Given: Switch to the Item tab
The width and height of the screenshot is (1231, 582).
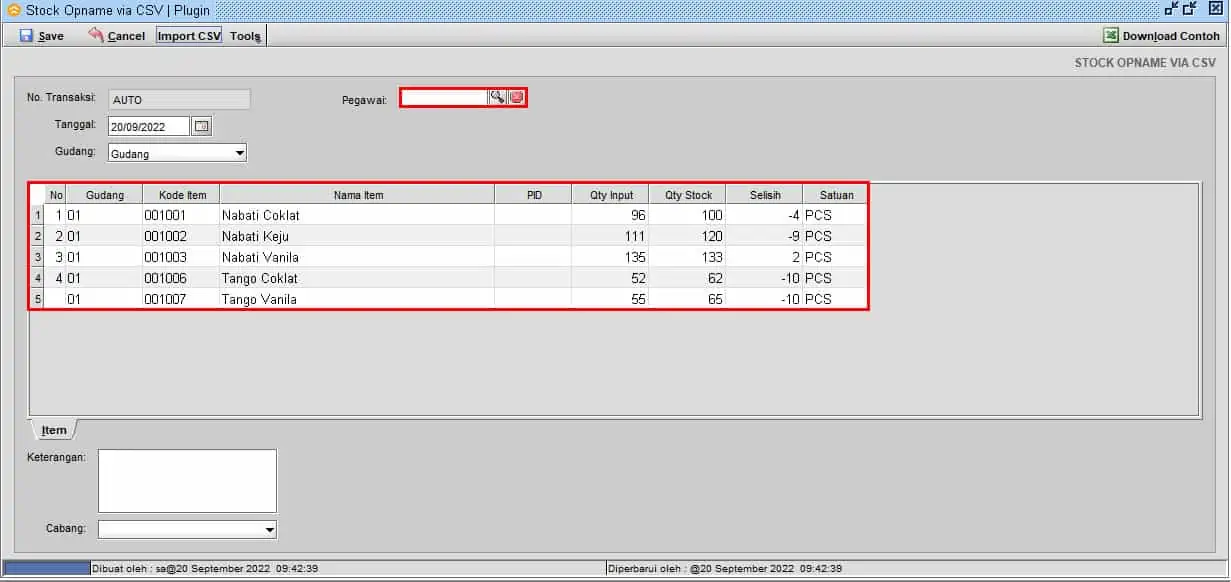Looking at the screenshot, I should [x=54, y=430].
